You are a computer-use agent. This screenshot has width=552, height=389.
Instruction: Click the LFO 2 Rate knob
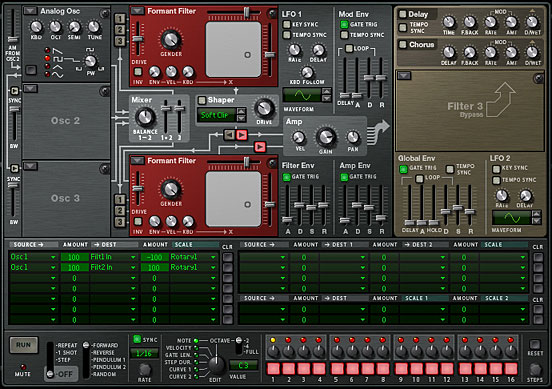click(x=502, y=195)
